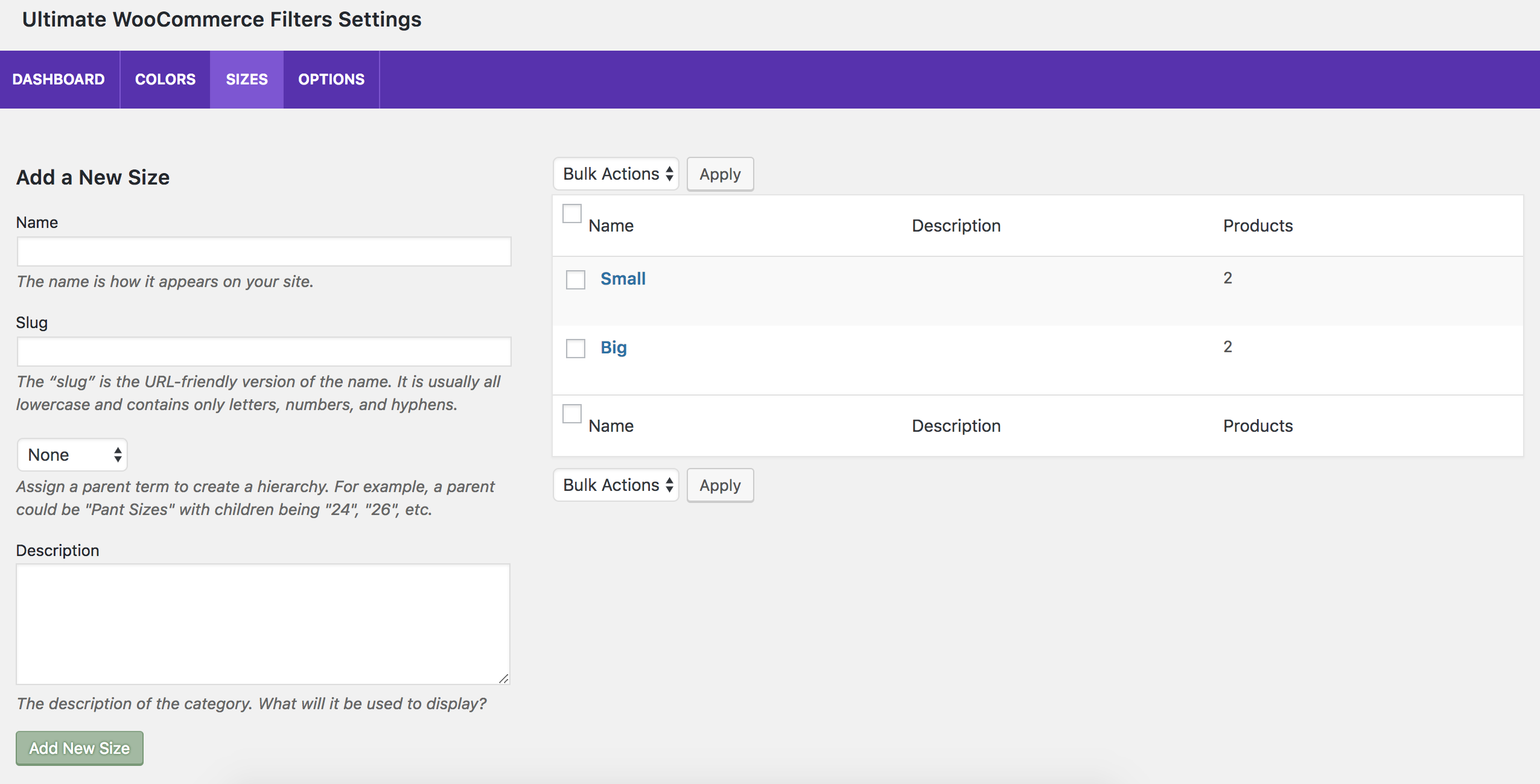The height and width of the screenshot is (784, 1540).
Task: Go to the Options tab
Action: point(331,80)
